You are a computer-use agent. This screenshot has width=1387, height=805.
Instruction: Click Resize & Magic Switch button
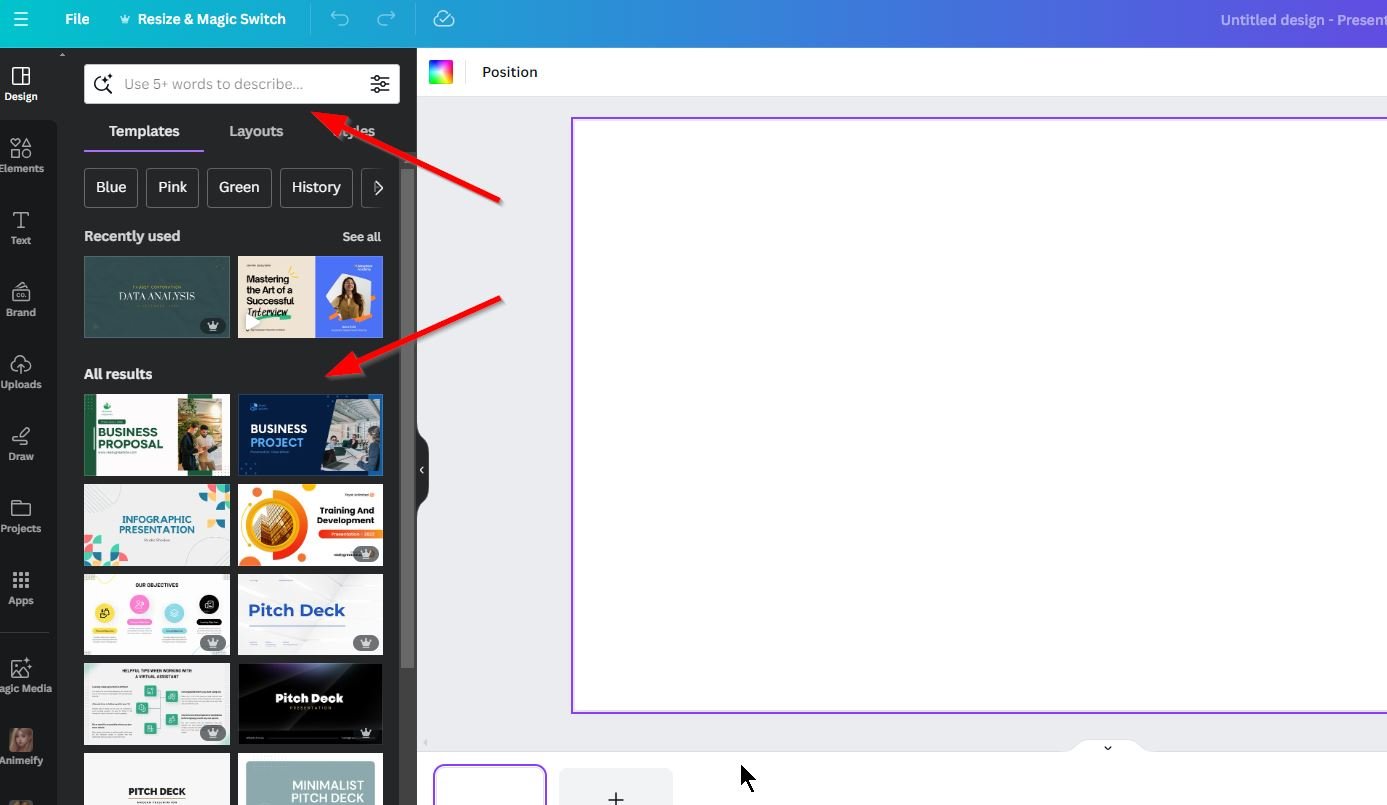pyautogui.click(x=202, y=19)
